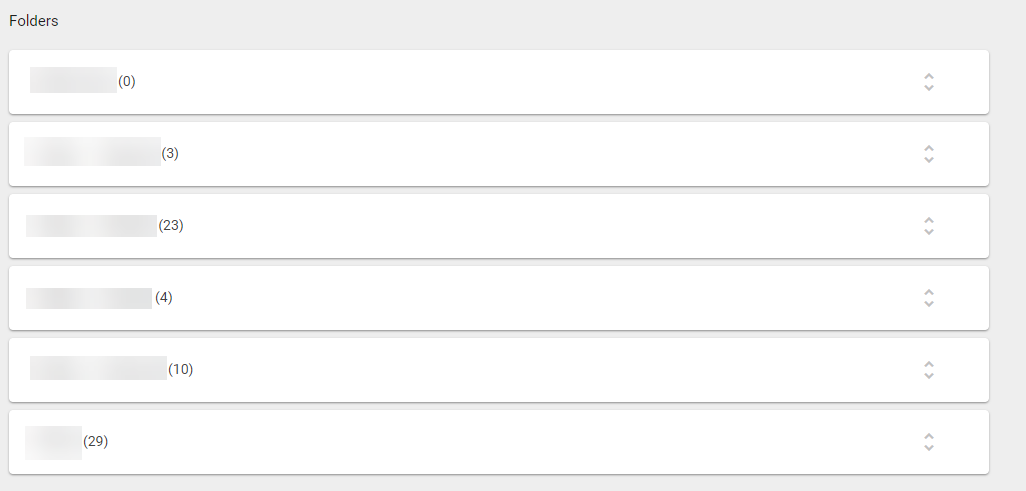Viewport: 1026px width, 491px height.
Task: Expand the folder showing (3) items
Action: tap(929, 154)
